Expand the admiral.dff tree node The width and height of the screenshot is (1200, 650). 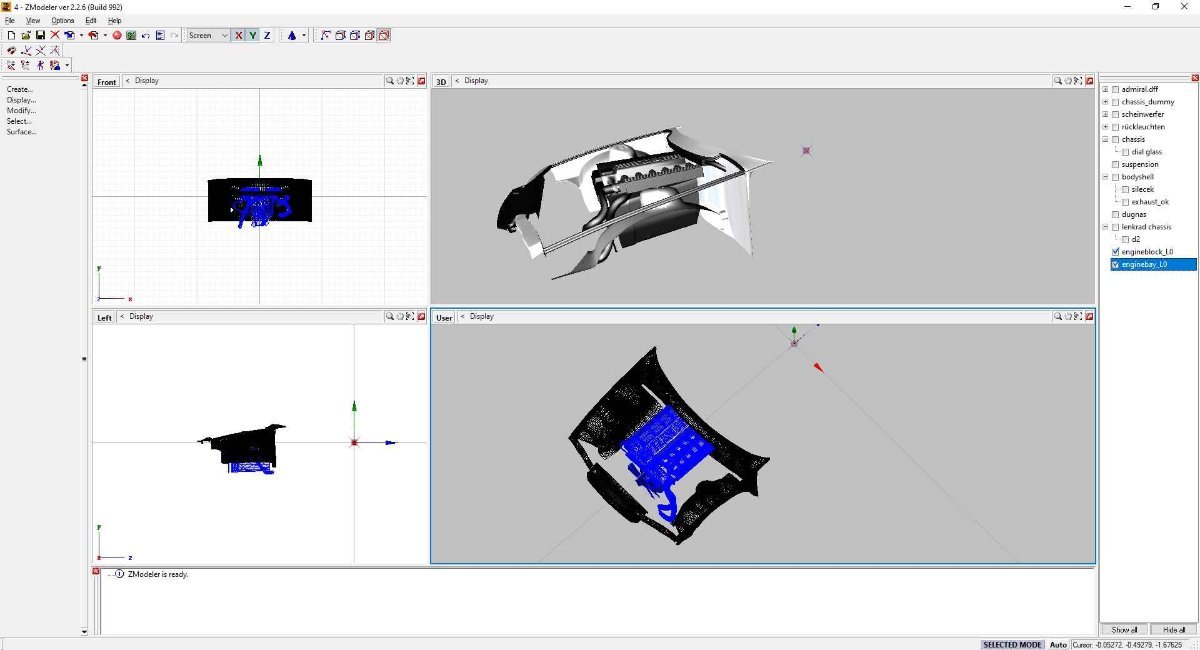[1105, 89]
